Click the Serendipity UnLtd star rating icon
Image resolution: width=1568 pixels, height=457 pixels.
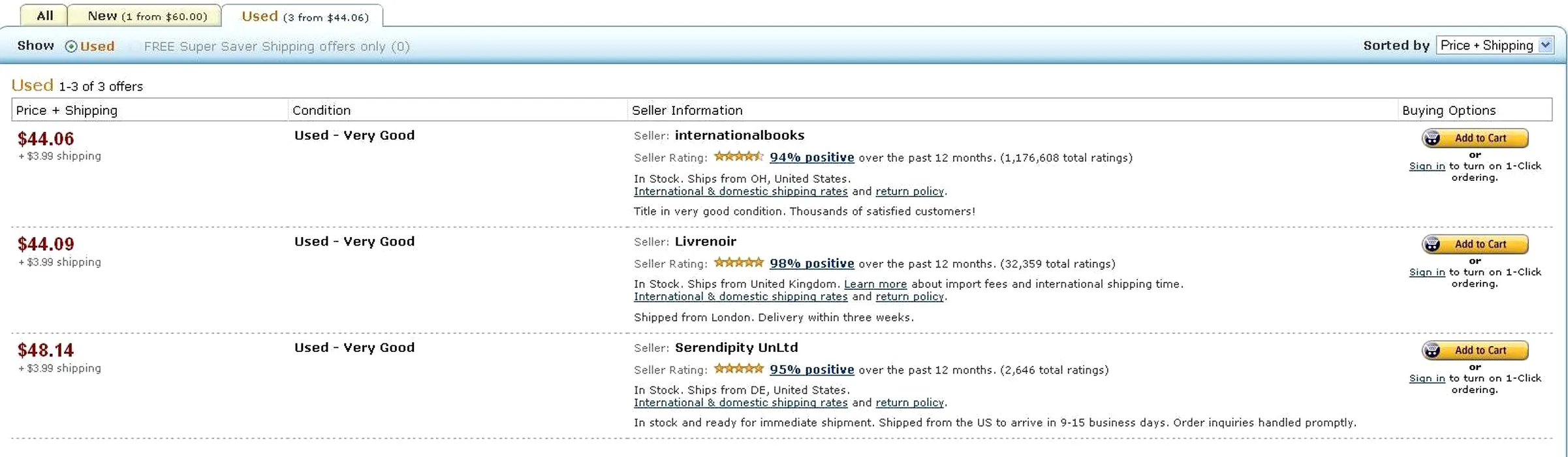tap(738, 369)
